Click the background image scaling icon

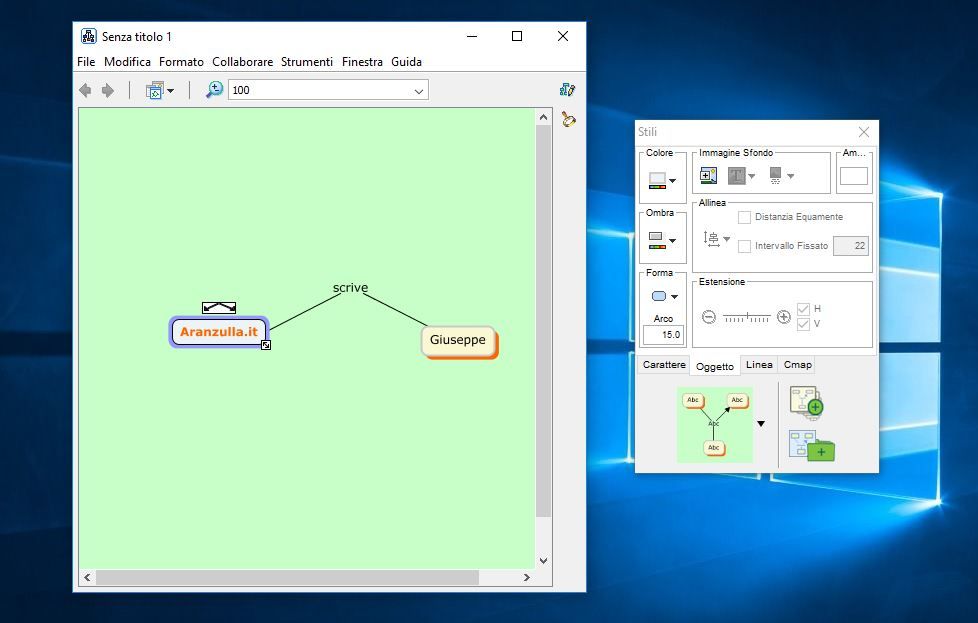tap(775, 176)
